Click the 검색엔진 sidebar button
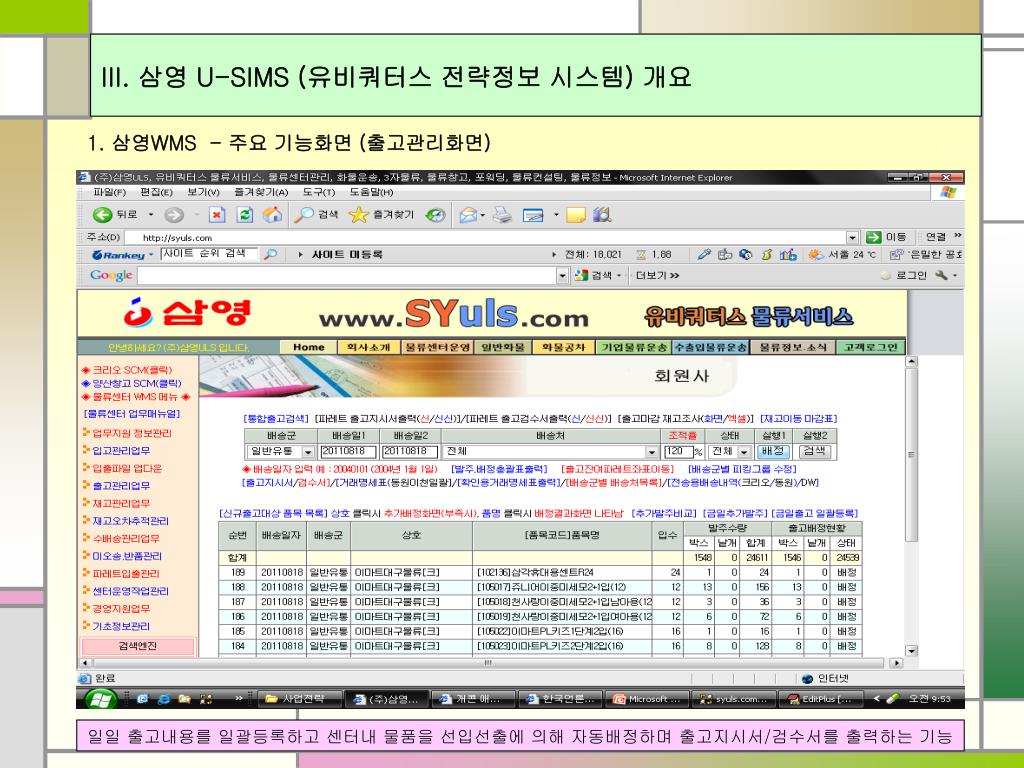 tap(138, 646)
